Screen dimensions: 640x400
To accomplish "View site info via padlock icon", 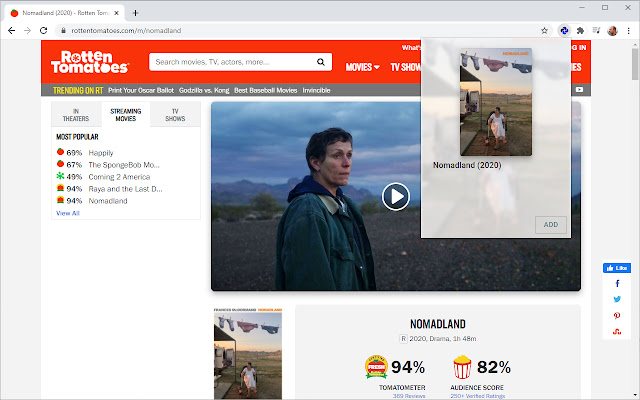I will pos(63,31).
